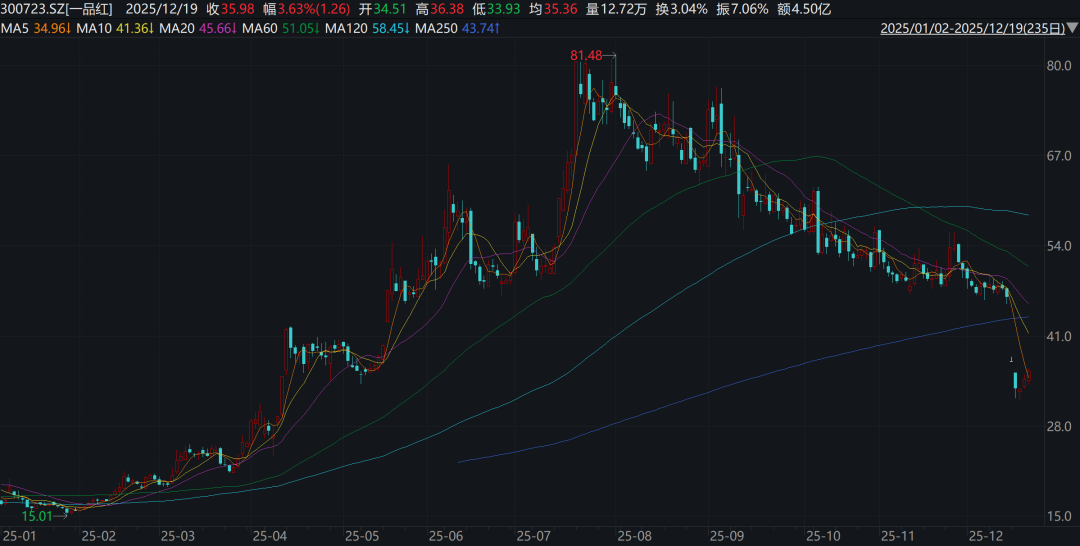1080x546 pixels.
Task: Open the date range dropdown triangle
Action: click(x=1071, y=29)
